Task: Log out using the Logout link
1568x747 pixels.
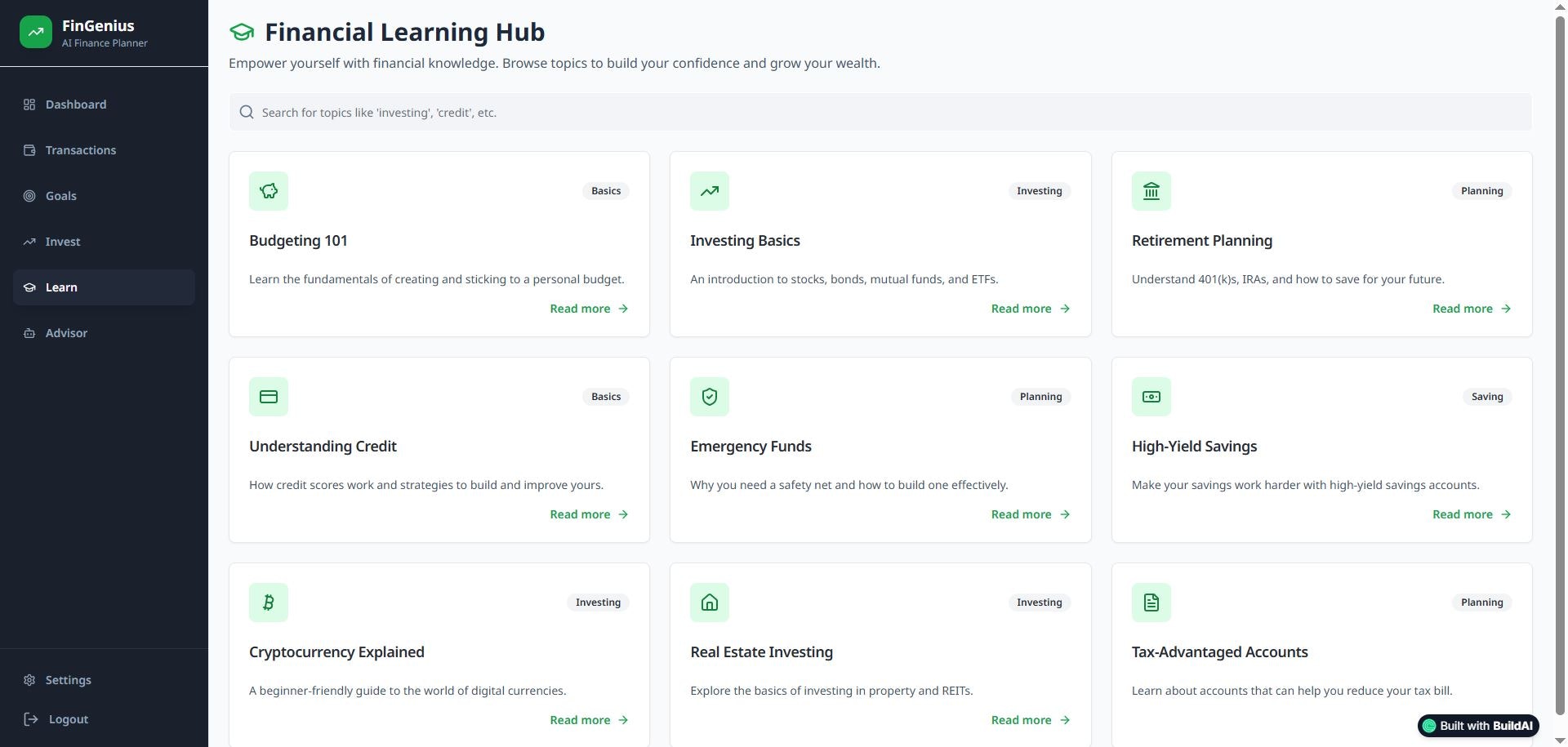Action: 104,719
